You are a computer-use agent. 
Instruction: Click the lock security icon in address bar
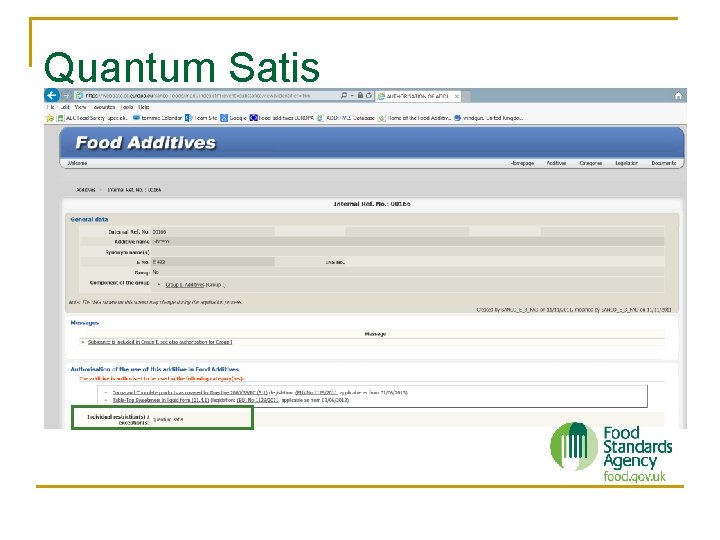(360, 96)
